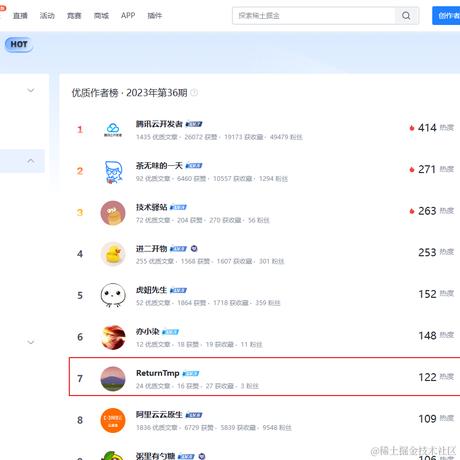Expand the first sidebar chevron section
The image size is (460, 460).
pyautogui.click(x=31, y=90)
